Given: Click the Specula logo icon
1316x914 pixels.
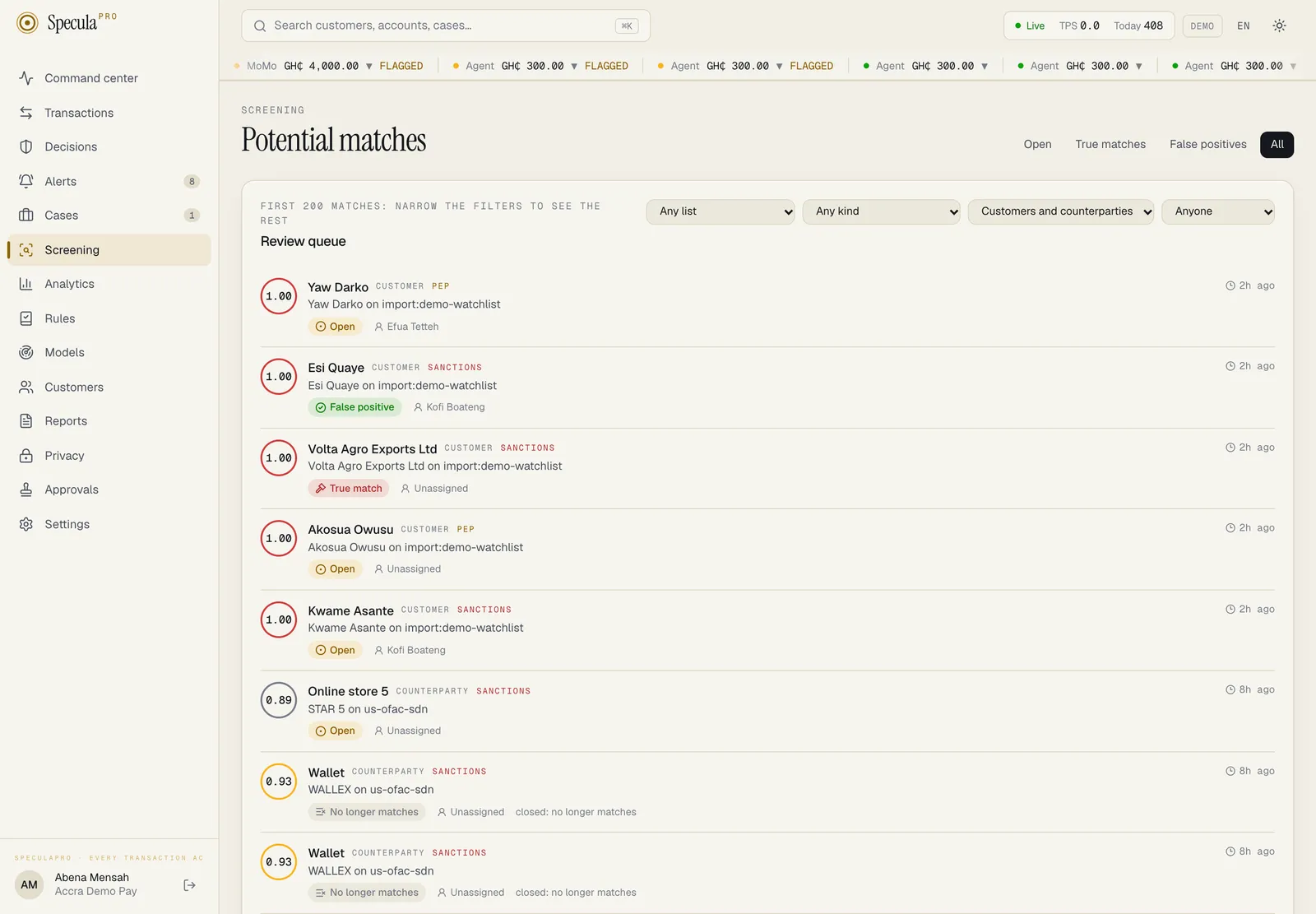Looking at the screenshot, I should [27, 23].
